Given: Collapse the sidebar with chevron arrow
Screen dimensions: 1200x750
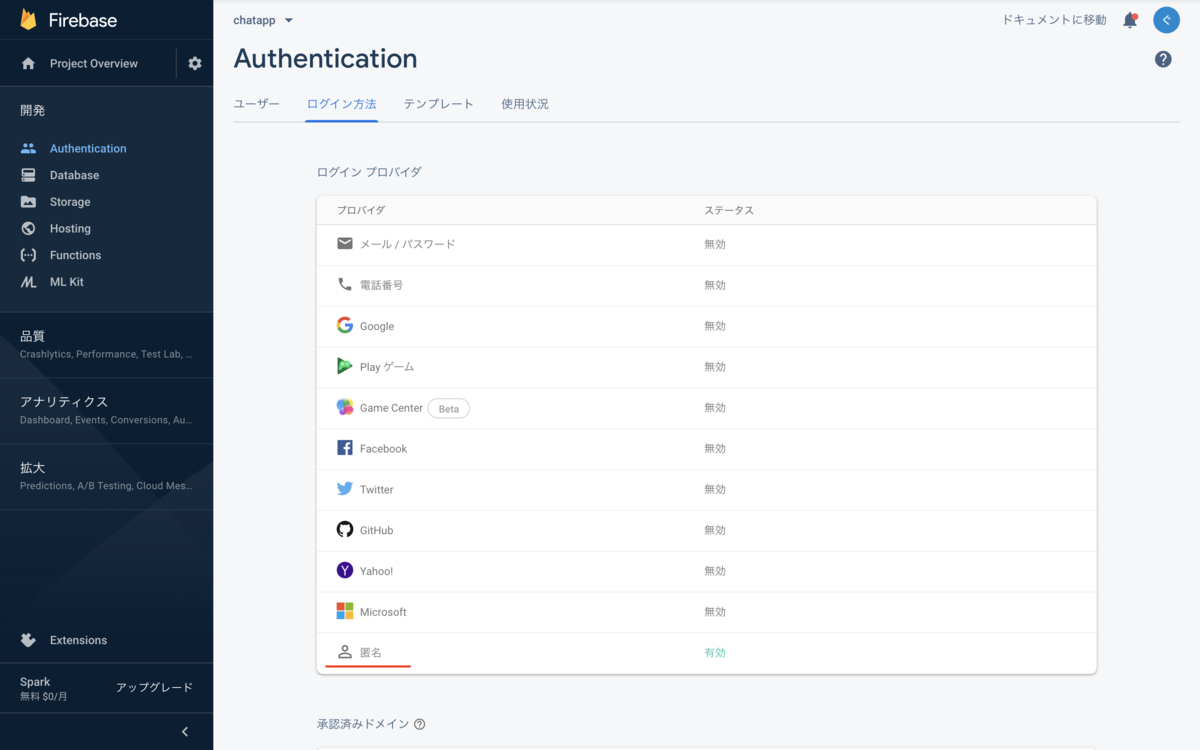Looking at the screenshot, I should tap(185, 732).
